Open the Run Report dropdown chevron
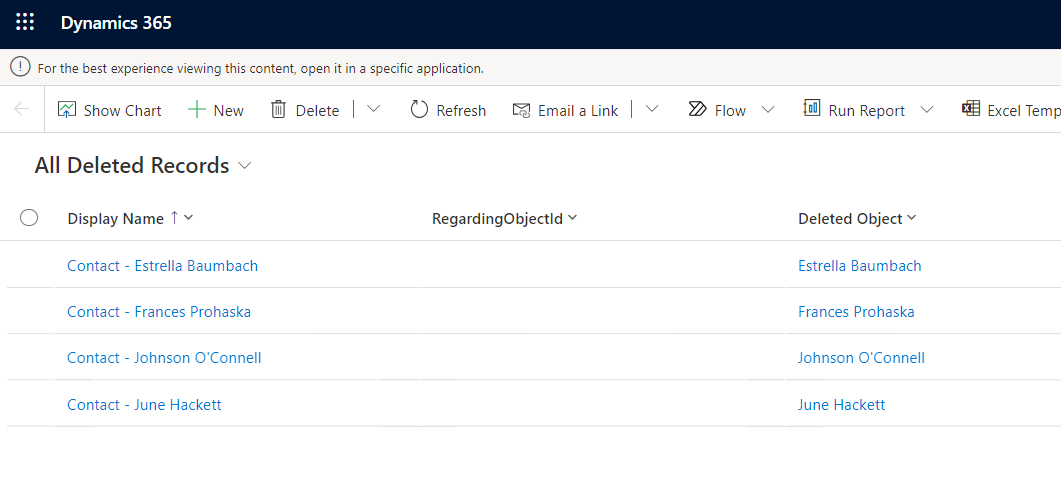Viewport: 1061px width, 496px height. pos(927,110)
